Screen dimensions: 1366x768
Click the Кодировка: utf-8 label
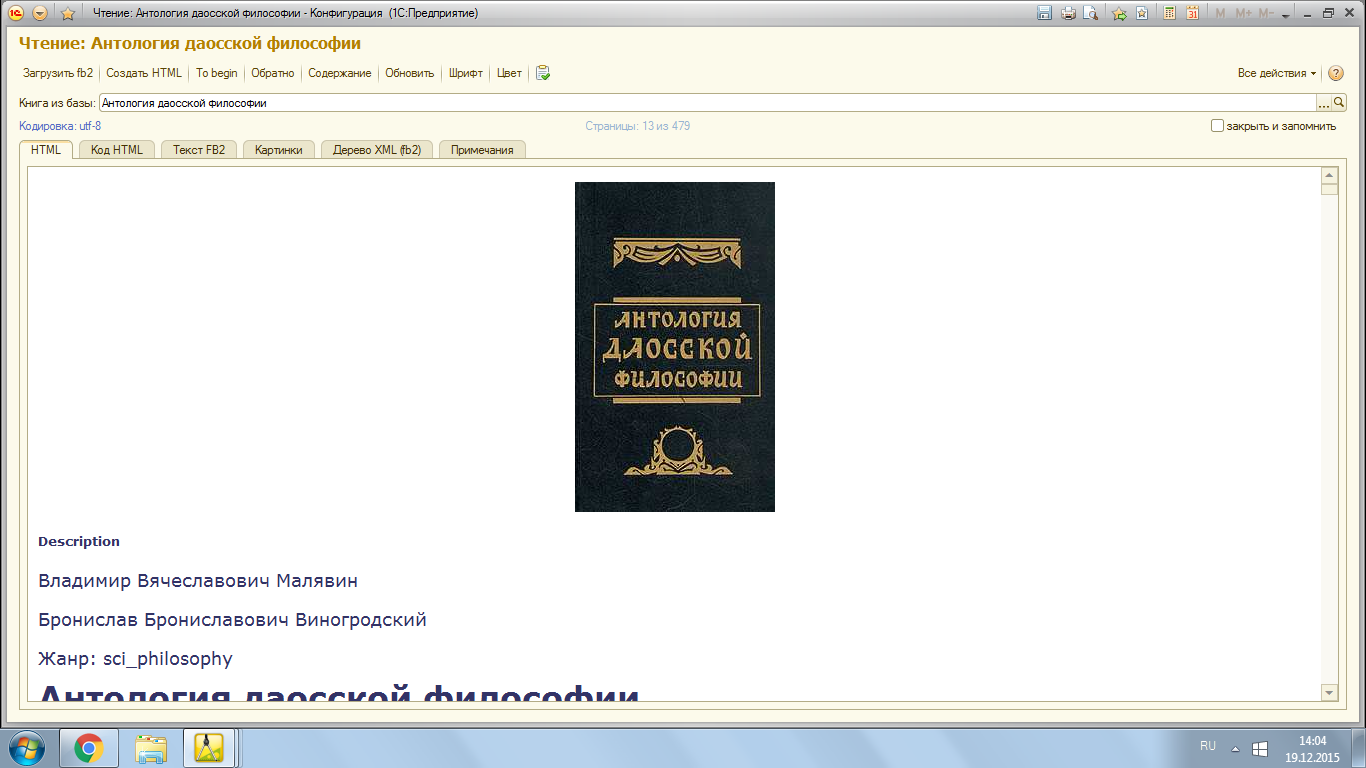[x=60, y=126]
